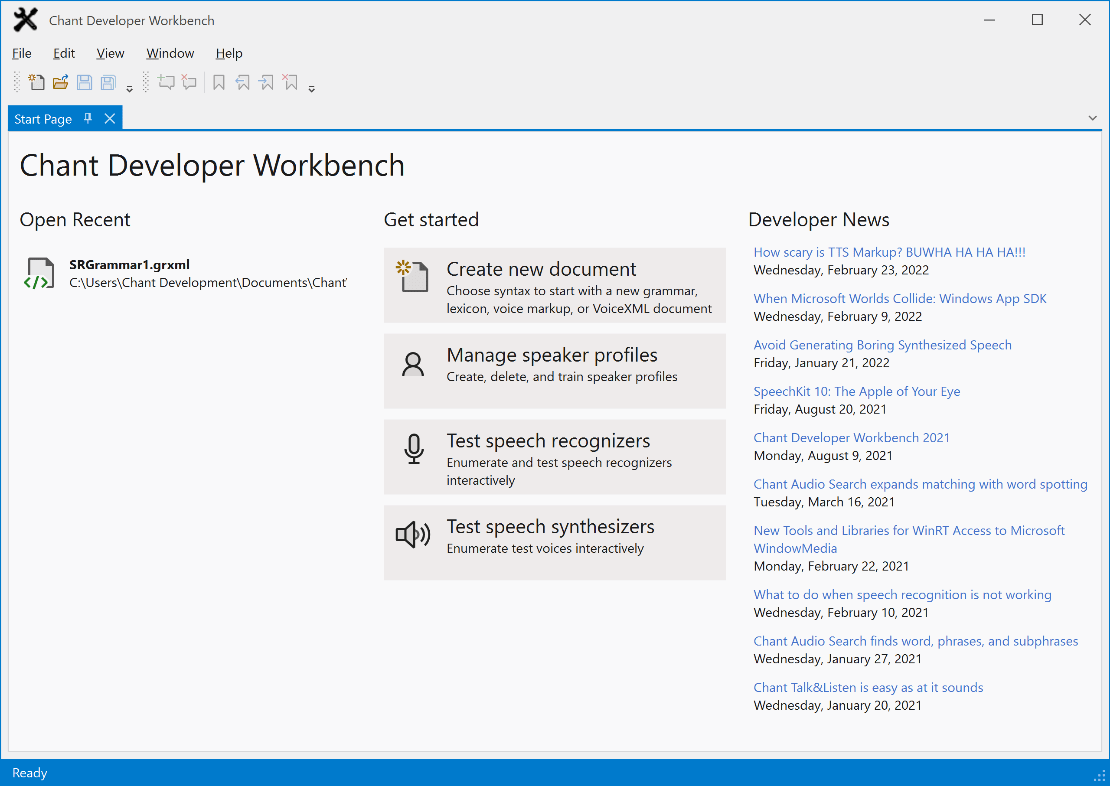This screenshot has height=786, width=1110.
Task: Click the Clear Bookmarks toolbar icon
Action: (290, 82)
